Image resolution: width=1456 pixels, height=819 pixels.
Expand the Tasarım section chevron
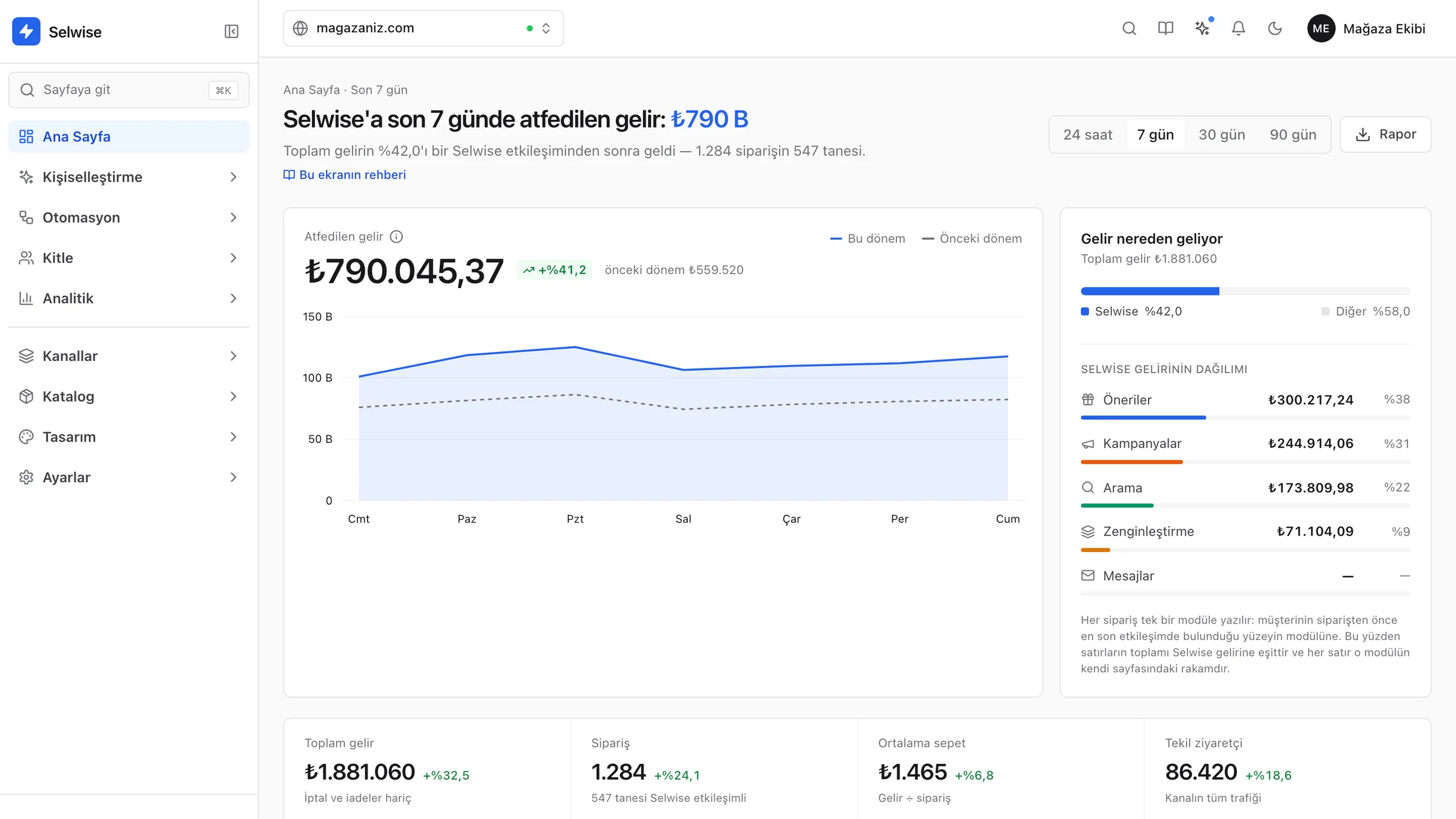pos(234,437)
